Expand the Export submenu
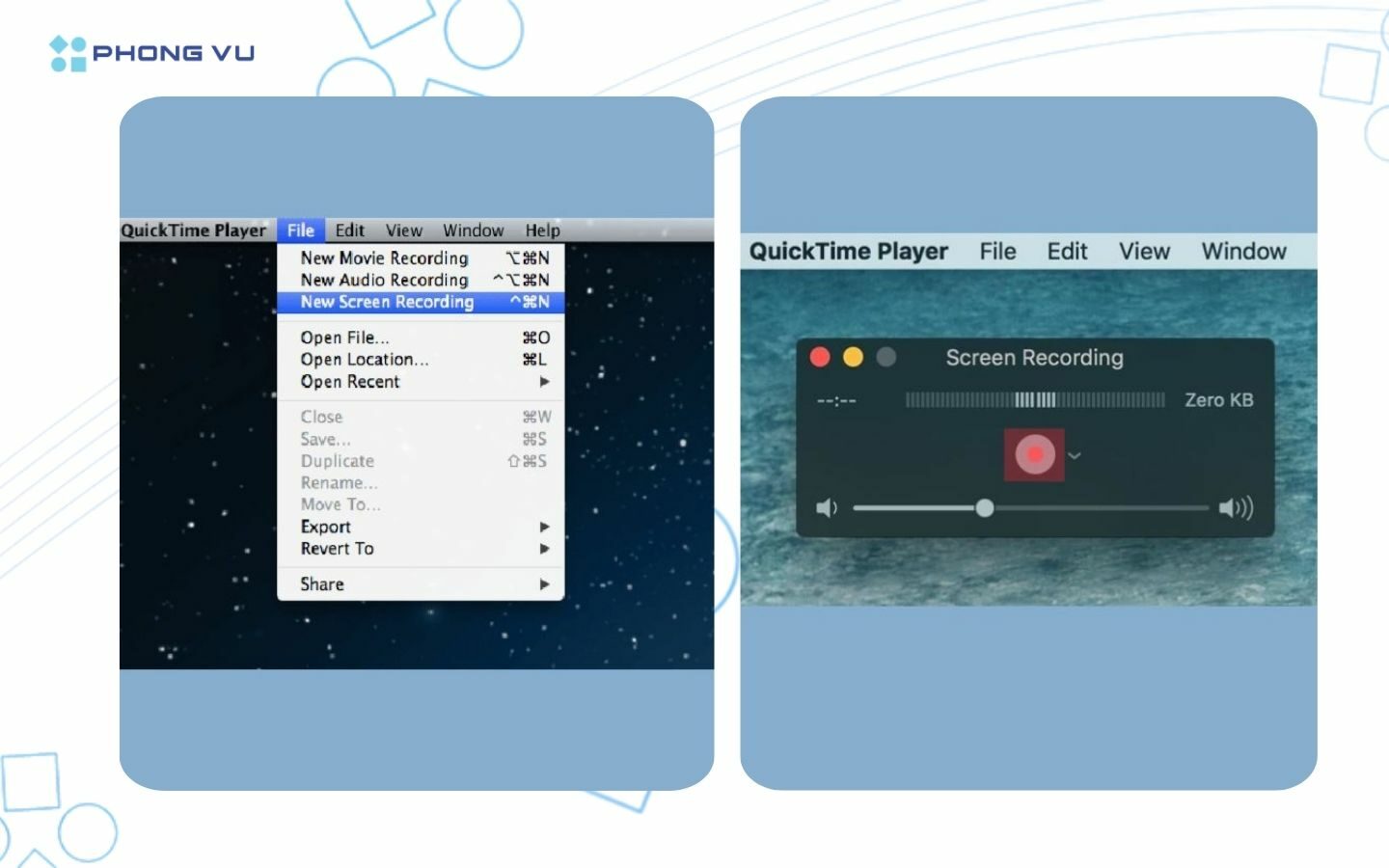Viewport: 1389px width, 868px height. click(421, 527)
